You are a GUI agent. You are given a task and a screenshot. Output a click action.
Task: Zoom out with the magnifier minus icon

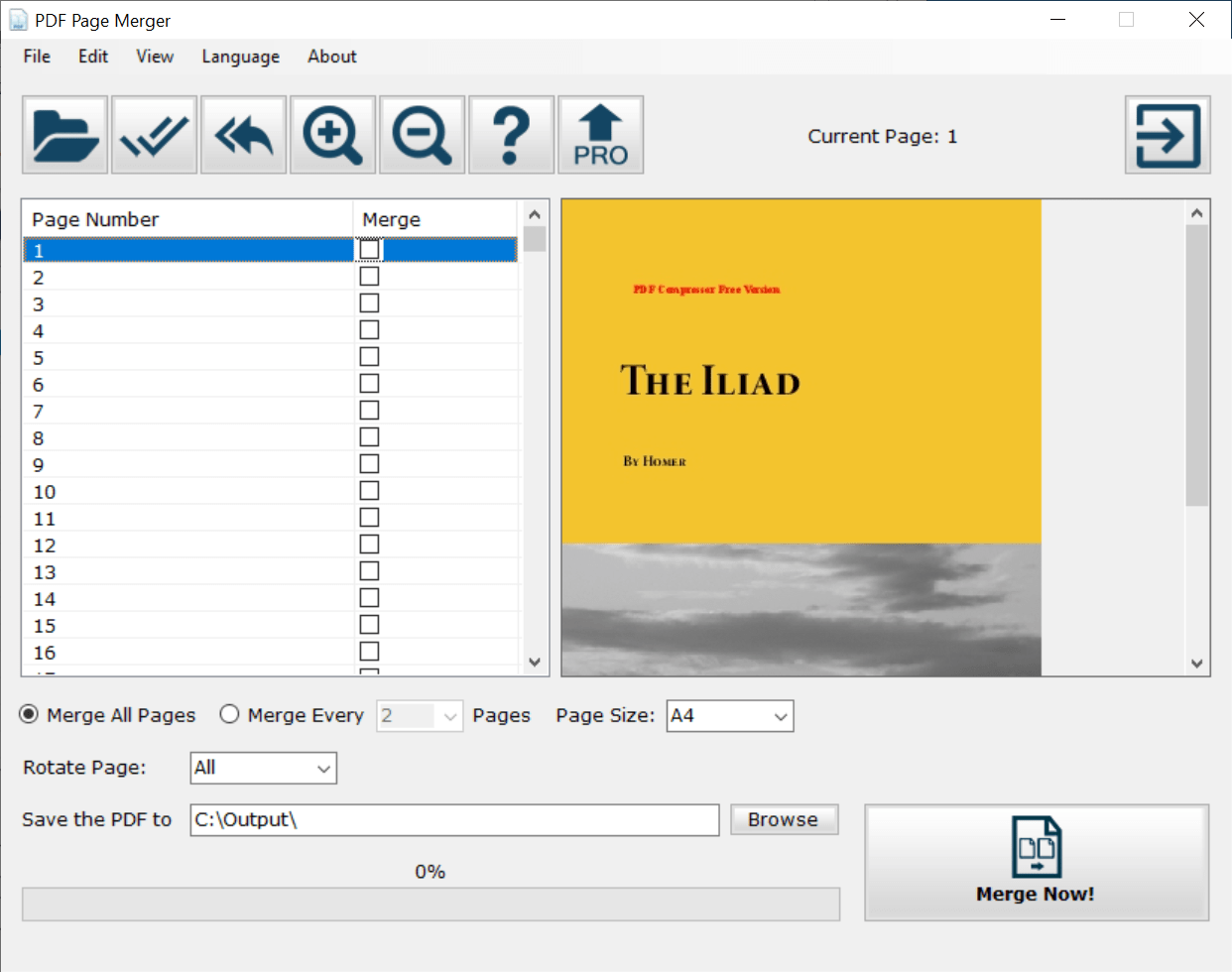point(423,135)
